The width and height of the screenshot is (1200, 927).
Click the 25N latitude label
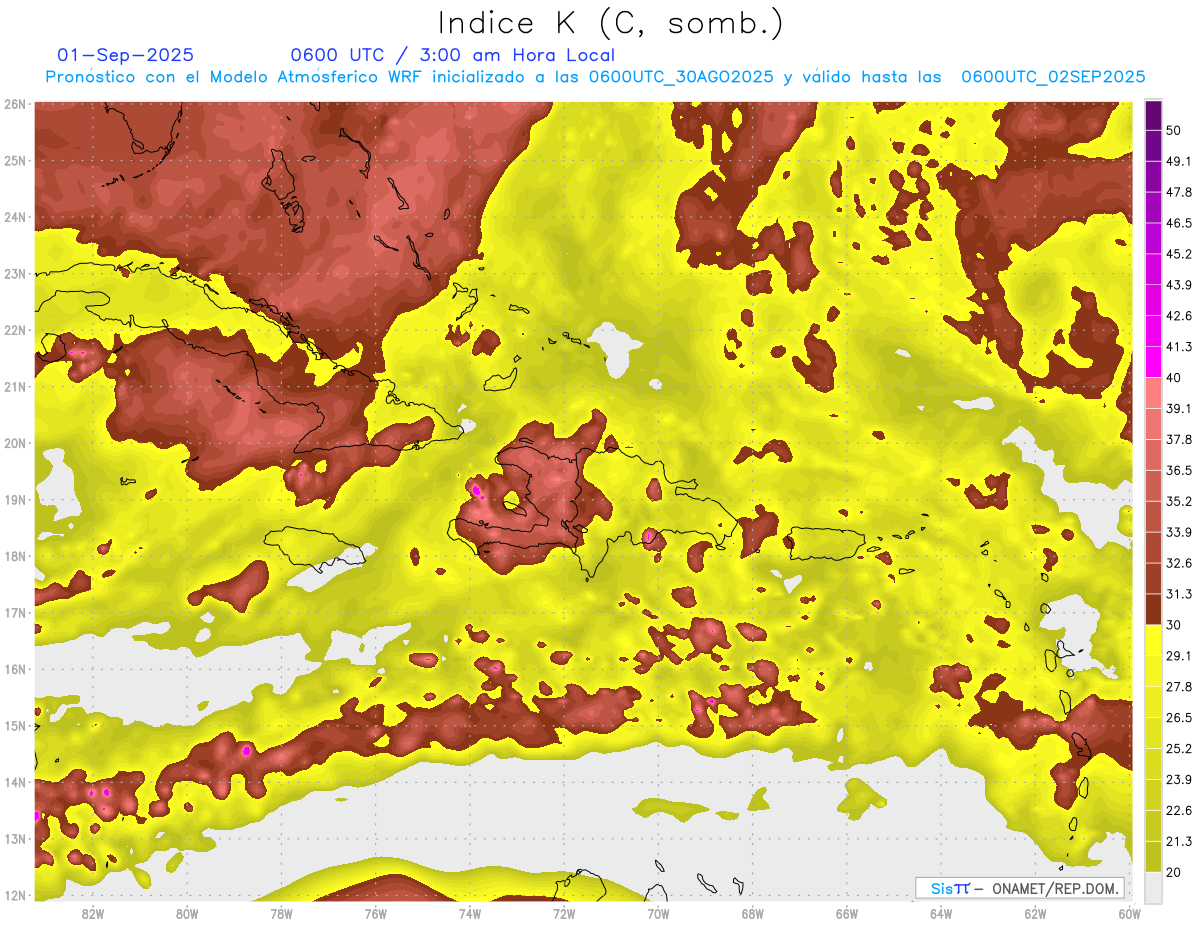[x=15, y=160]
